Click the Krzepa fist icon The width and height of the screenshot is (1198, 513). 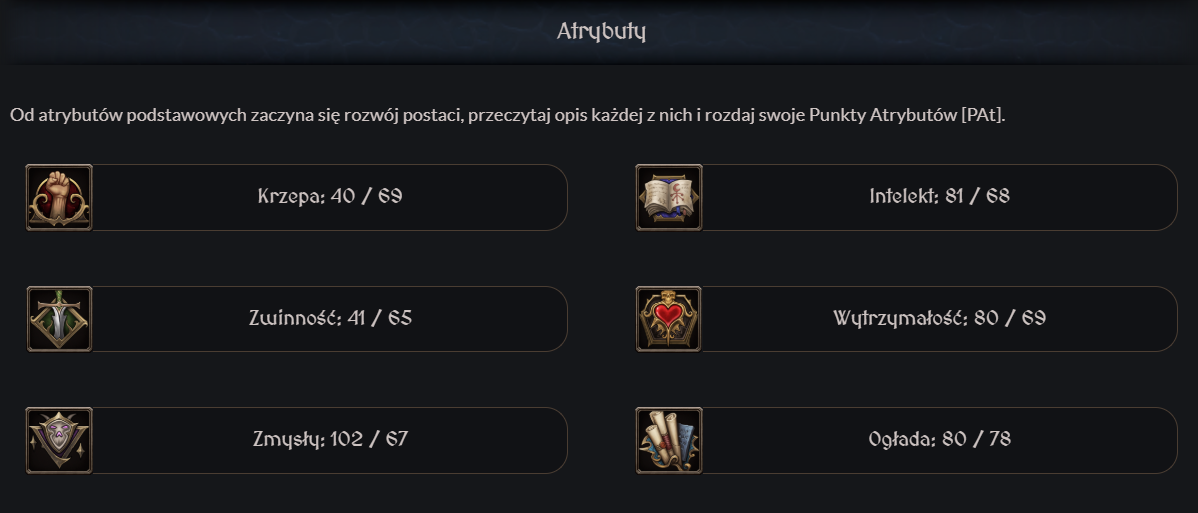pyautogui.click(x=59, y=197)
